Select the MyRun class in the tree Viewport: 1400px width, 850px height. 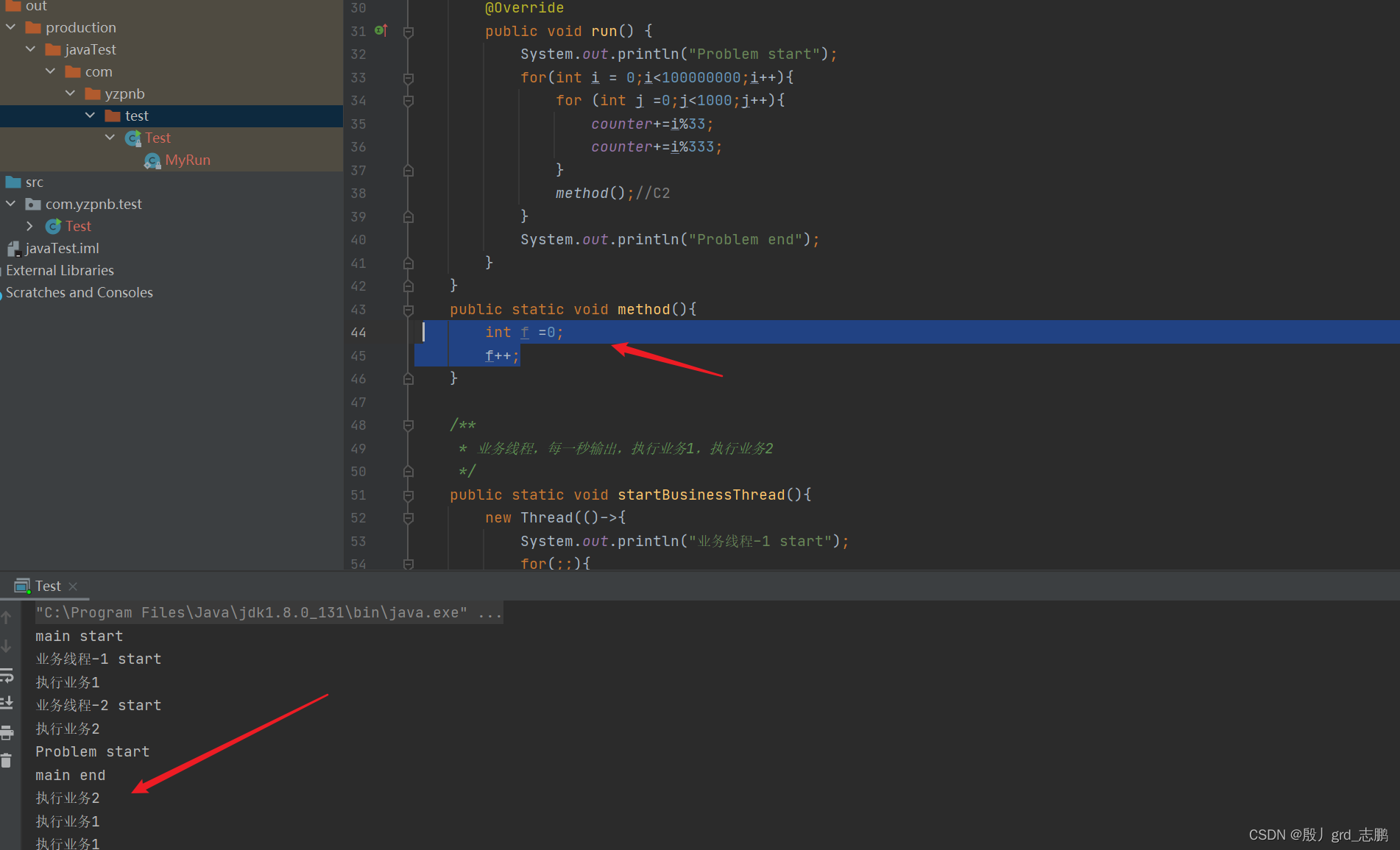188,160
